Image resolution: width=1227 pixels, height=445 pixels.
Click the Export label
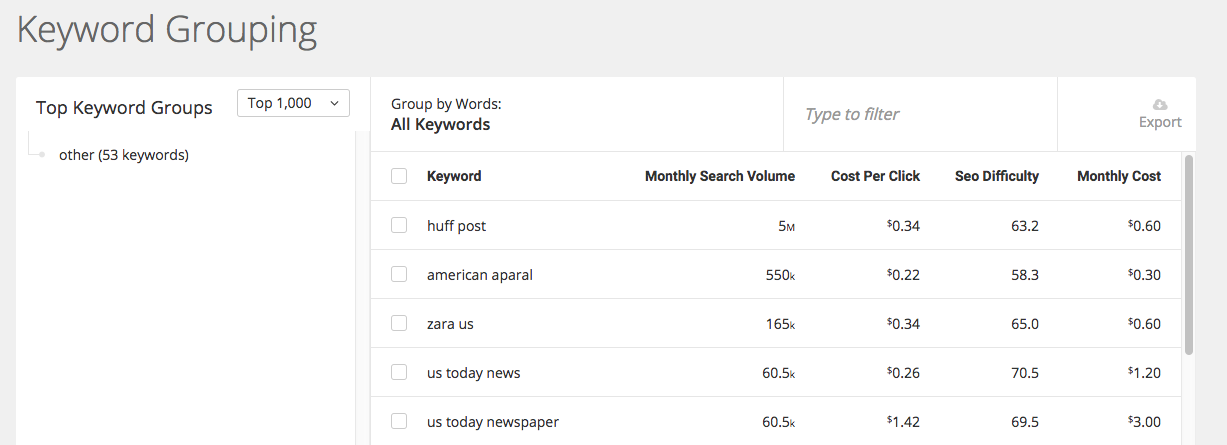1160,122
